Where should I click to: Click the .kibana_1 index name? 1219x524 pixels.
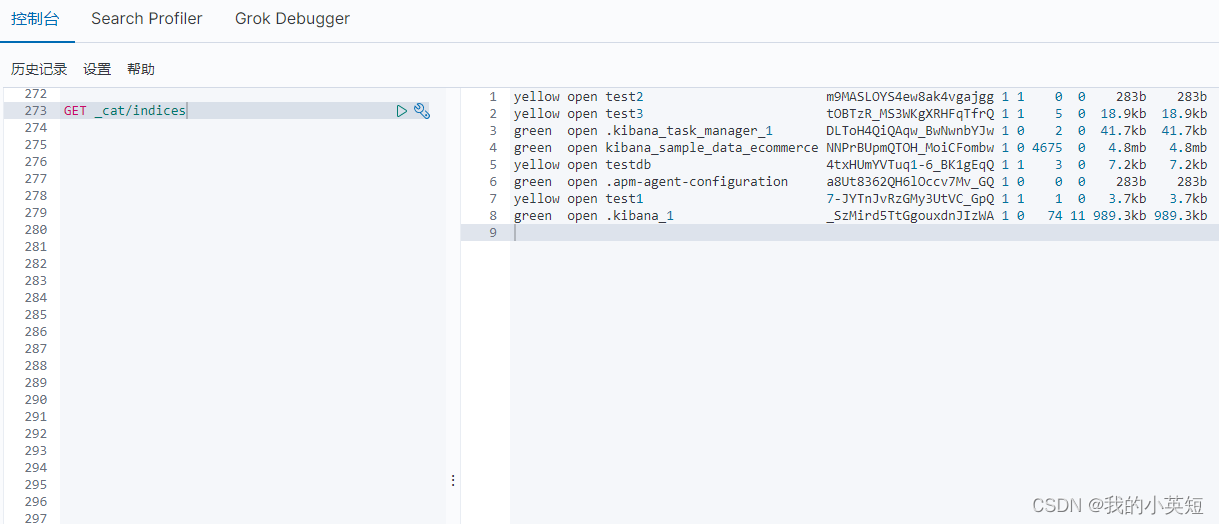[x=639, y=216]
